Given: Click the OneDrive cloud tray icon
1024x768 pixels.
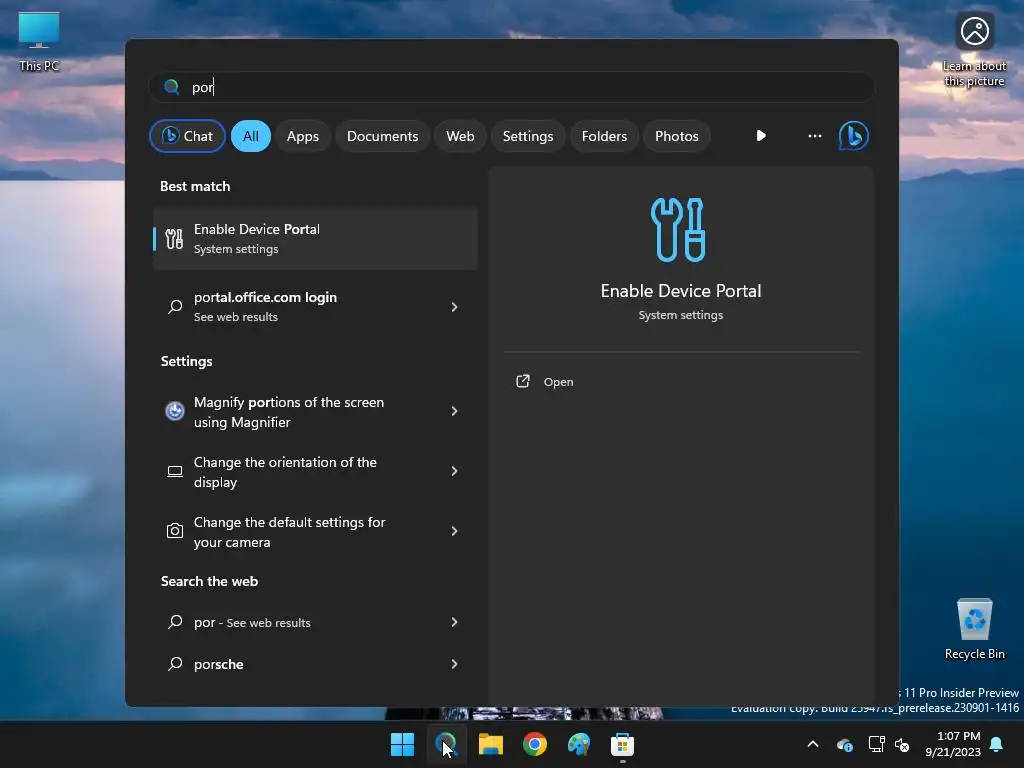Looking at the screenshot, I should 844,744.
